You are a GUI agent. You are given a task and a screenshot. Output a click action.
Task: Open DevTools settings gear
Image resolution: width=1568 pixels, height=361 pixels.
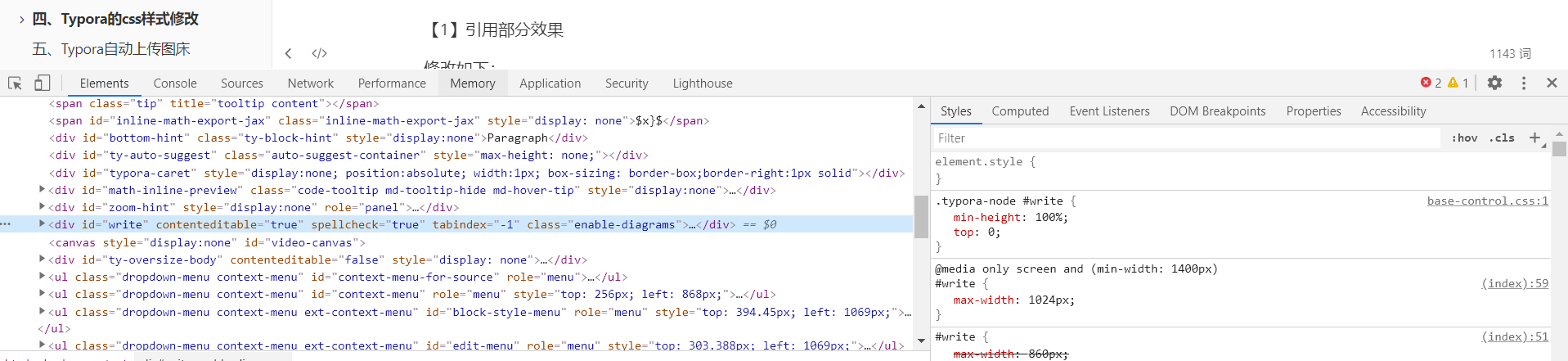pyautogui.click(x=1494, y=83)
